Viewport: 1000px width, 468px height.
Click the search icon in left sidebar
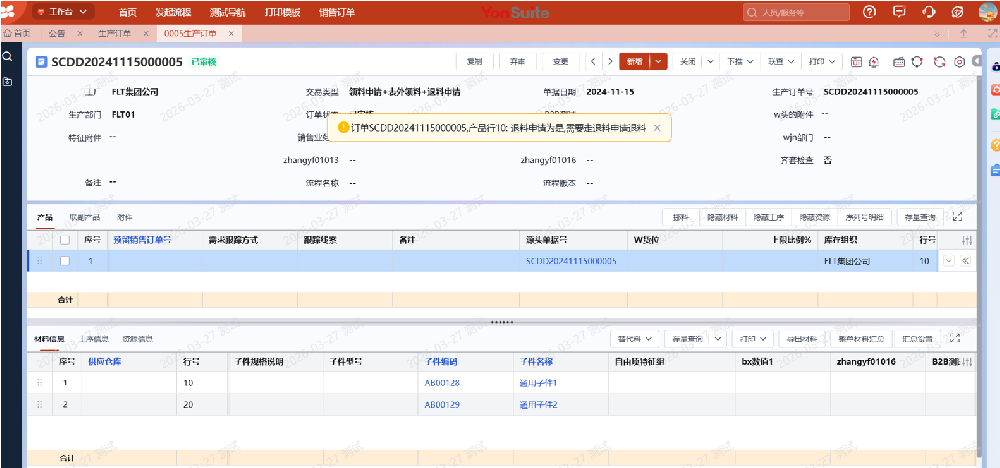(x=7, y=57)
